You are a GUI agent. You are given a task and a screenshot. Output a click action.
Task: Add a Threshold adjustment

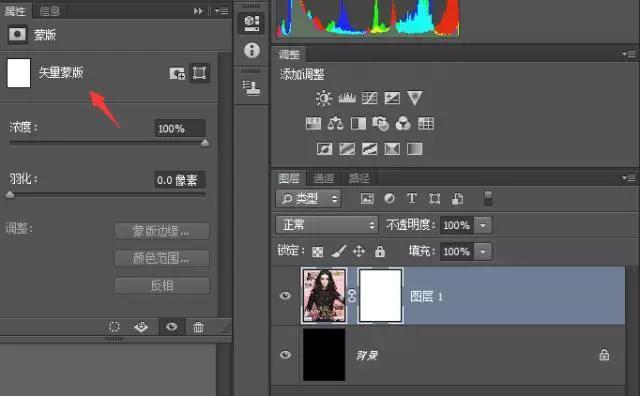click(369, 149)
